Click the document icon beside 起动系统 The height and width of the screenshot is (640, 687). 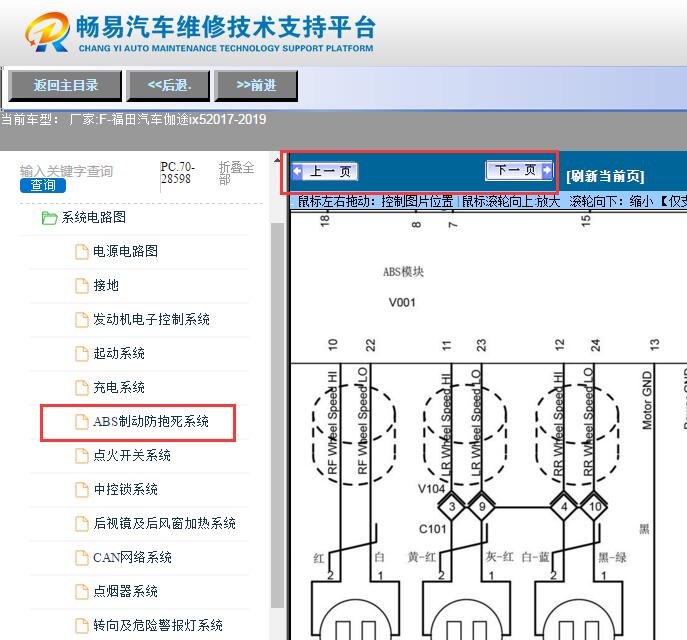pyautogui.click(x=81, y=354)
